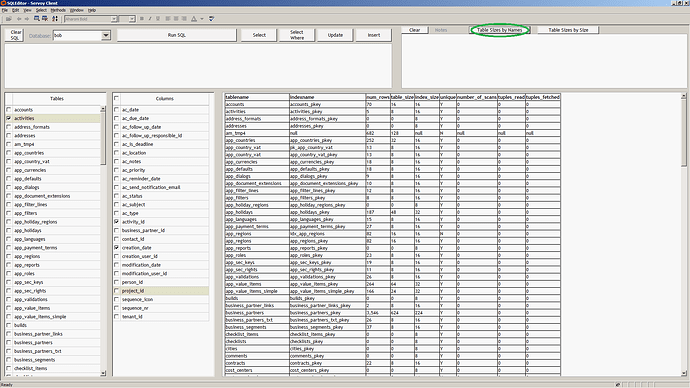This screenshot has width=690, height=388.
Task: Click the Sort toolbar icon
Action: [55, 19]
